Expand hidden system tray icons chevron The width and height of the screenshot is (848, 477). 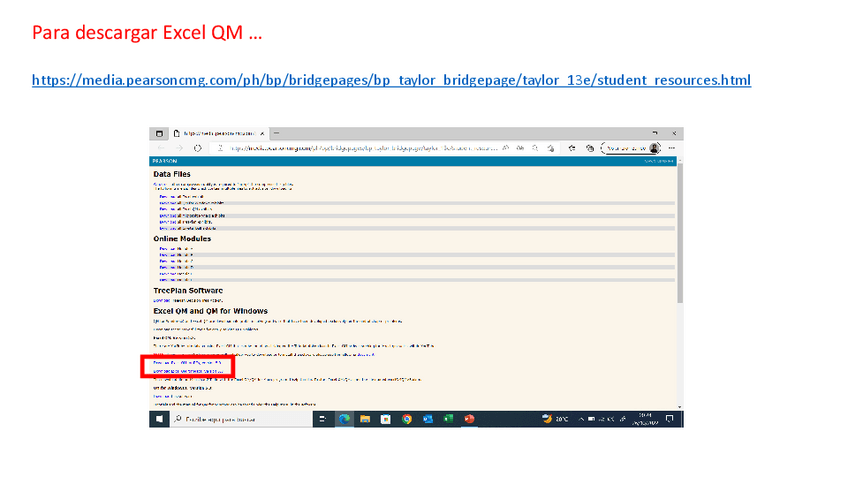(581, 419)
